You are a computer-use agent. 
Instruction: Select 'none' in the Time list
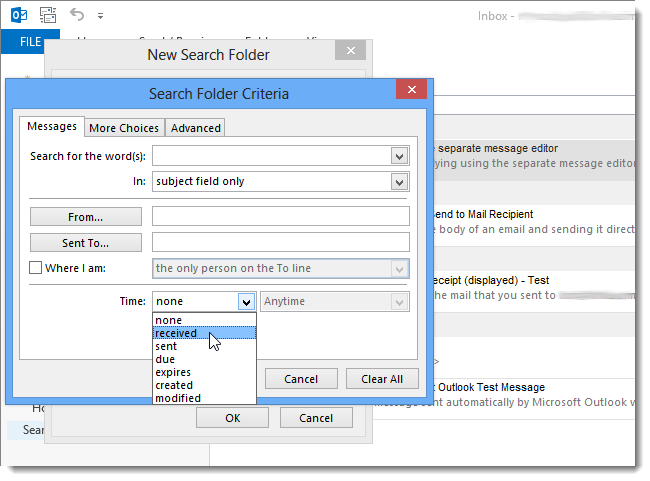click(x=204, y=320)
